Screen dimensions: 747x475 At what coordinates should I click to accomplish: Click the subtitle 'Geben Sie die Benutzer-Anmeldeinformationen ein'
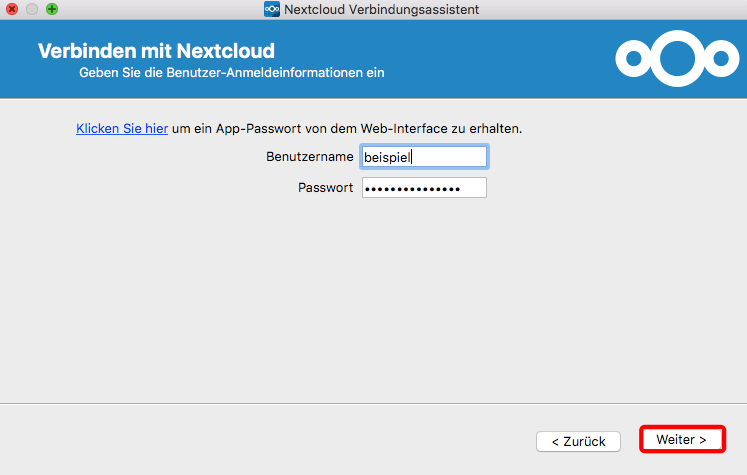coord(232,73)
